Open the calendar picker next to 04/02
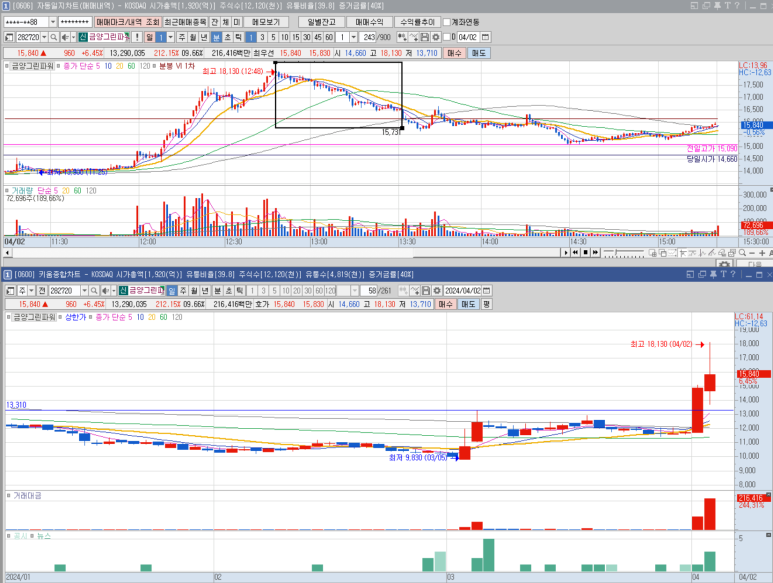Screen dimensions: 773x583 pos(485,37)
